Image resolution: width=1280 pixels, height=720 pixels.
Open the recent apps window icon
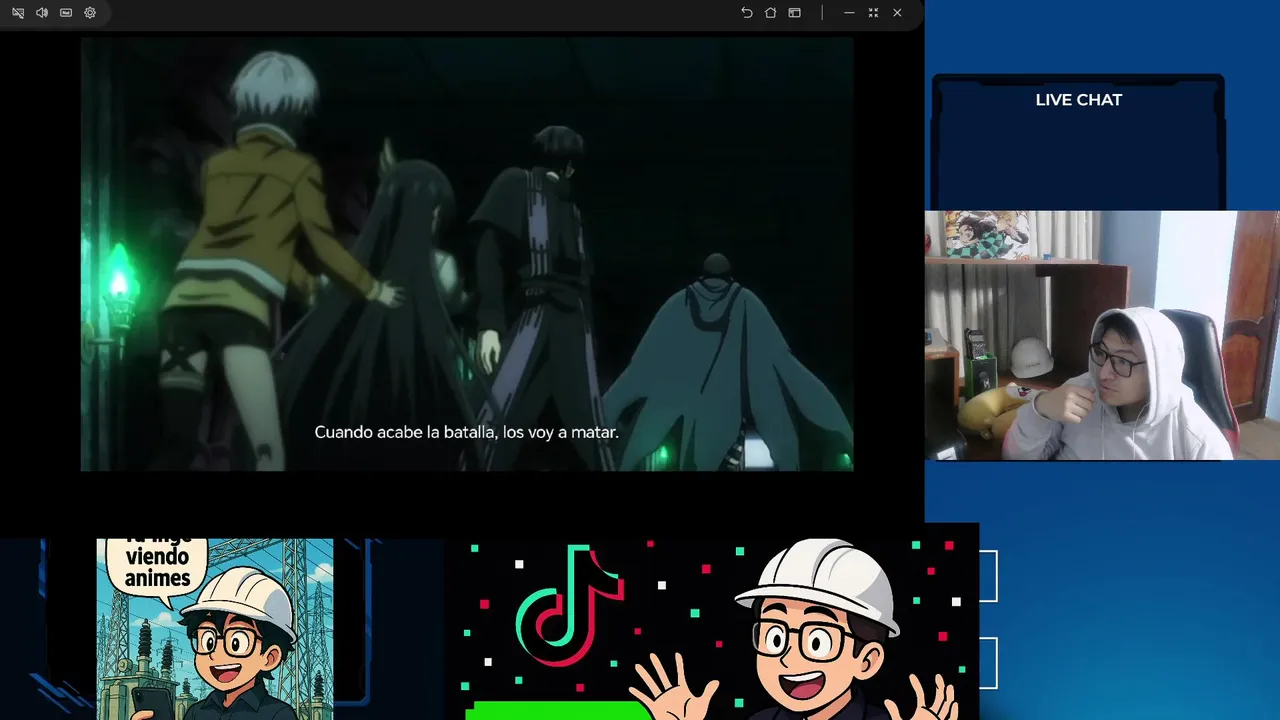795,13
